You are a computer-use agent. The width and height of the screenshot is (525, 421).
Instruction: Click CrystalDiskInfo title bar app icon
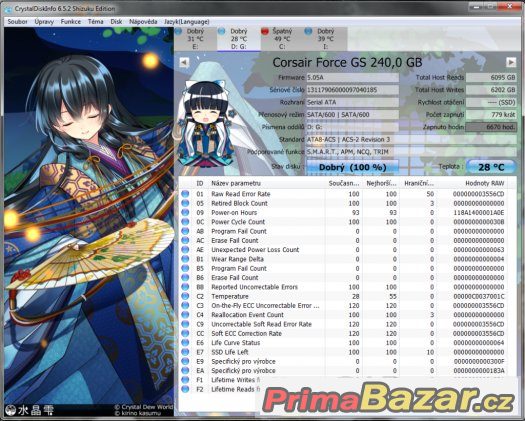pyautogui.click(x=8, y=9)
